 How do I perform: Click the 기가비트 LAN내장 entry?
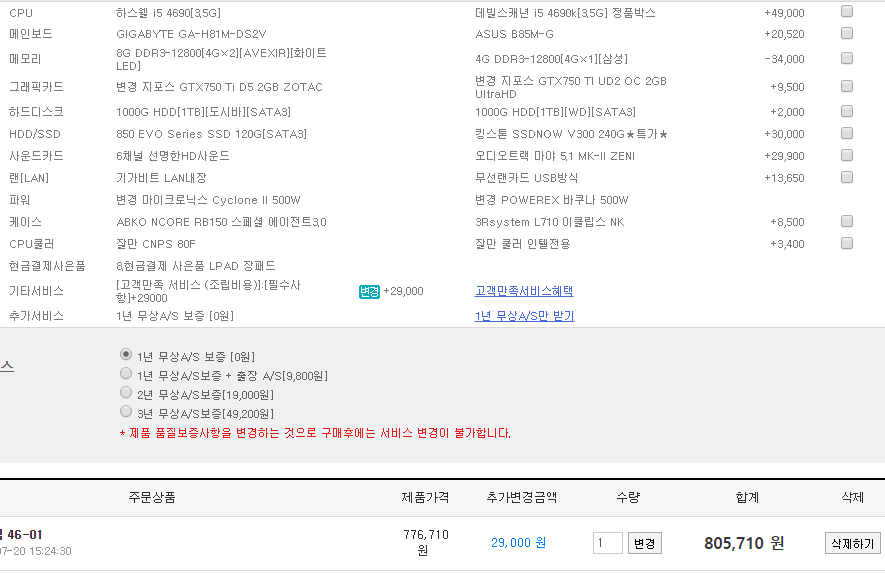pos(161,178)
